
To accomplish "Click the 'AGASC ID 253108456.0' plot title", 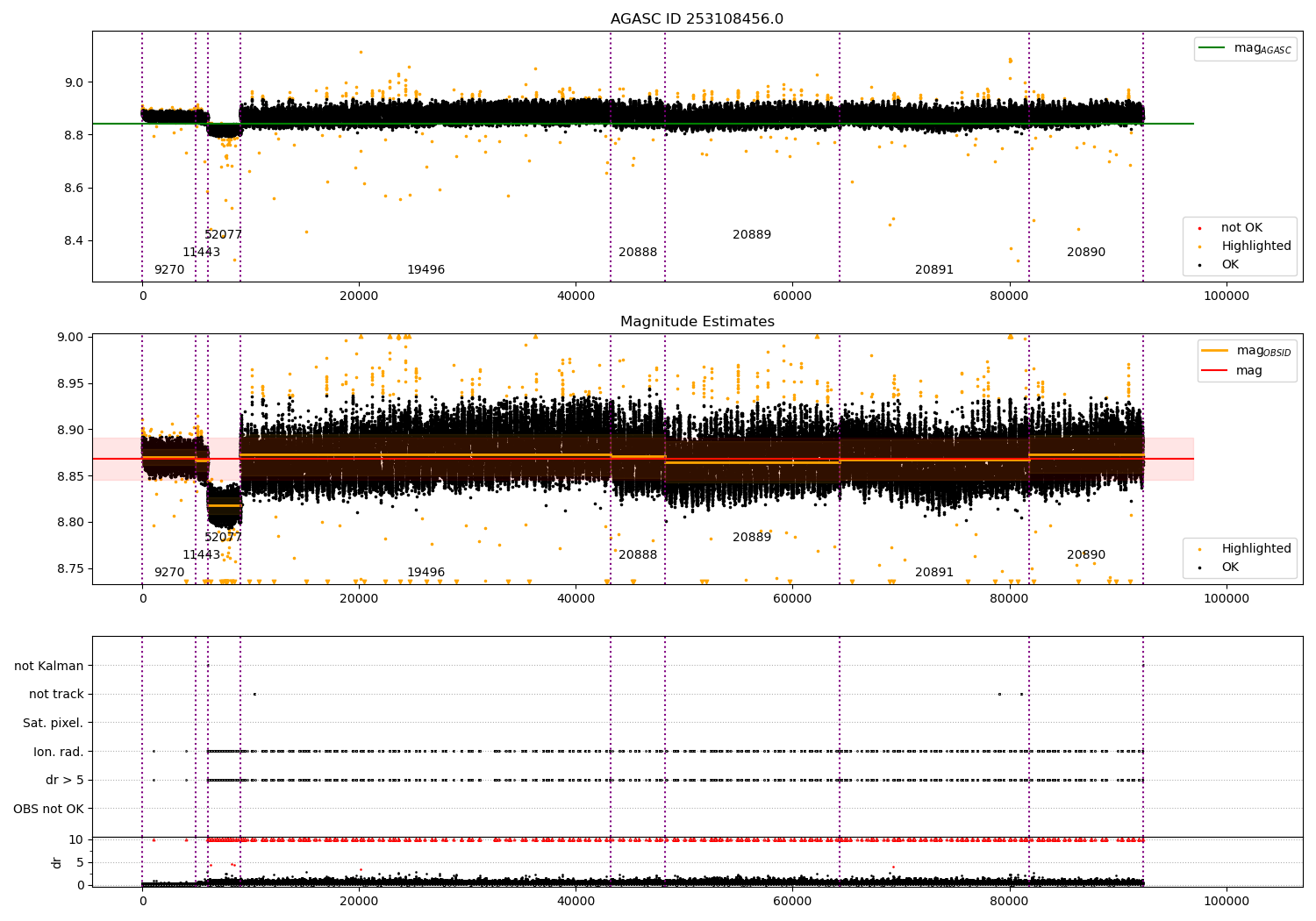I will click(697, 19).
